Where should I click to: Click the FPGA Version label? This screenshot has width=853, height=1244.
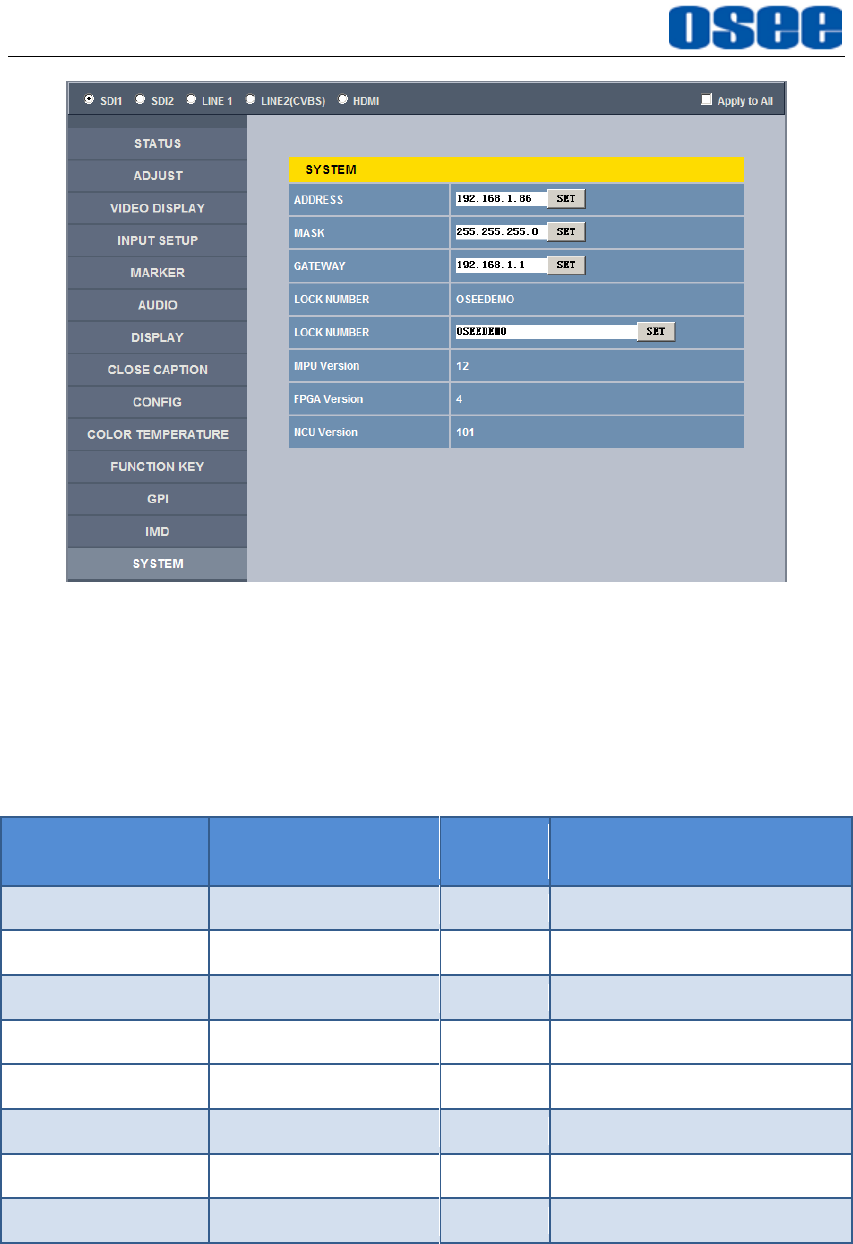[x=328, y=399]
